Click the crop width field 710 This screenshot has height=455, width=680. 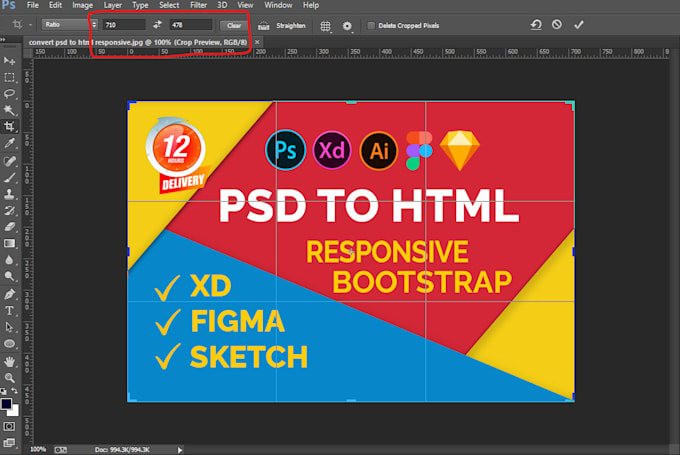coord(124,25)
